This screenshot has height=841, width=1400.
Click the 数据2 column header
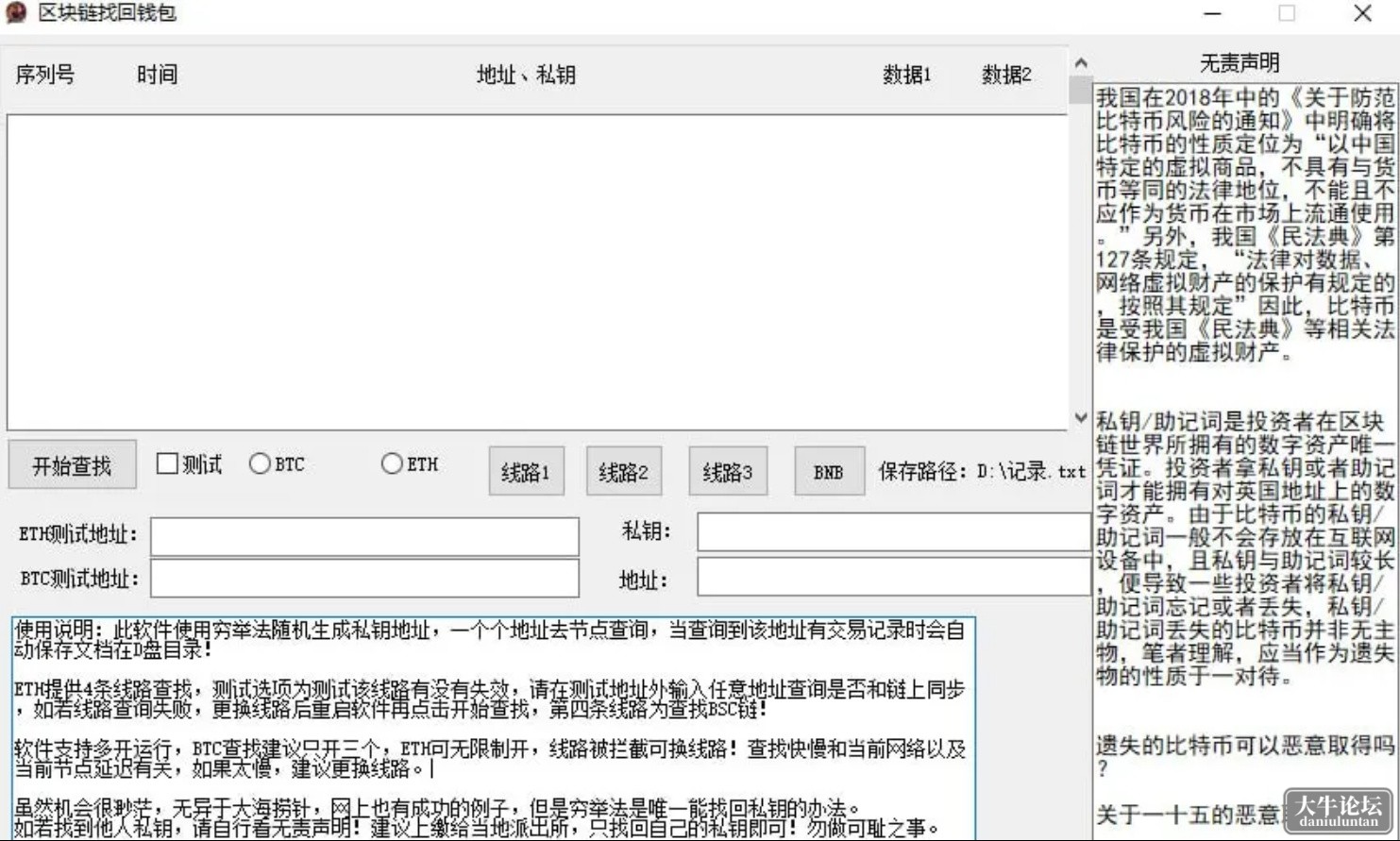(x=1006, y=75)
